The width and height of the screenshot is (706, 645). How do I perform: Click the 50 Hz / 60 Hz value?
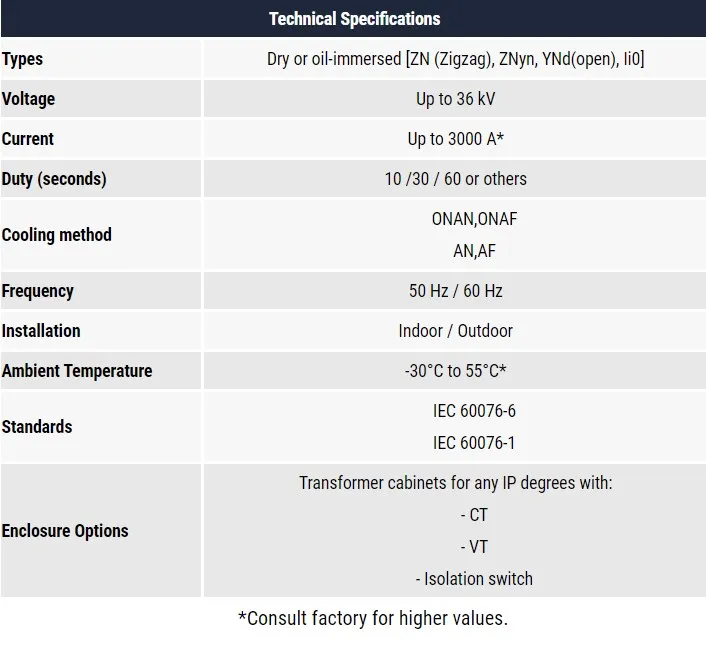pos(455,291)
